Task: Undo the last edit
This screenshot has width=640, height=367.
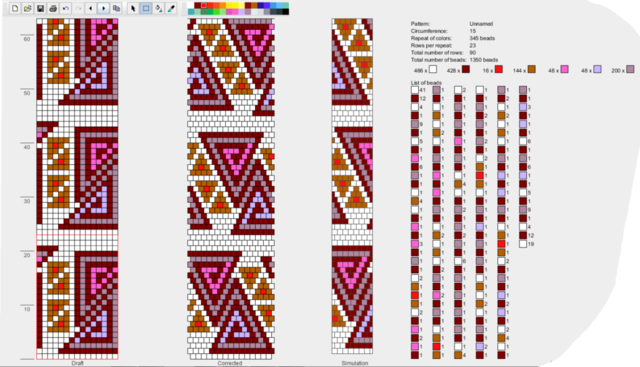Action: (66, 8)
